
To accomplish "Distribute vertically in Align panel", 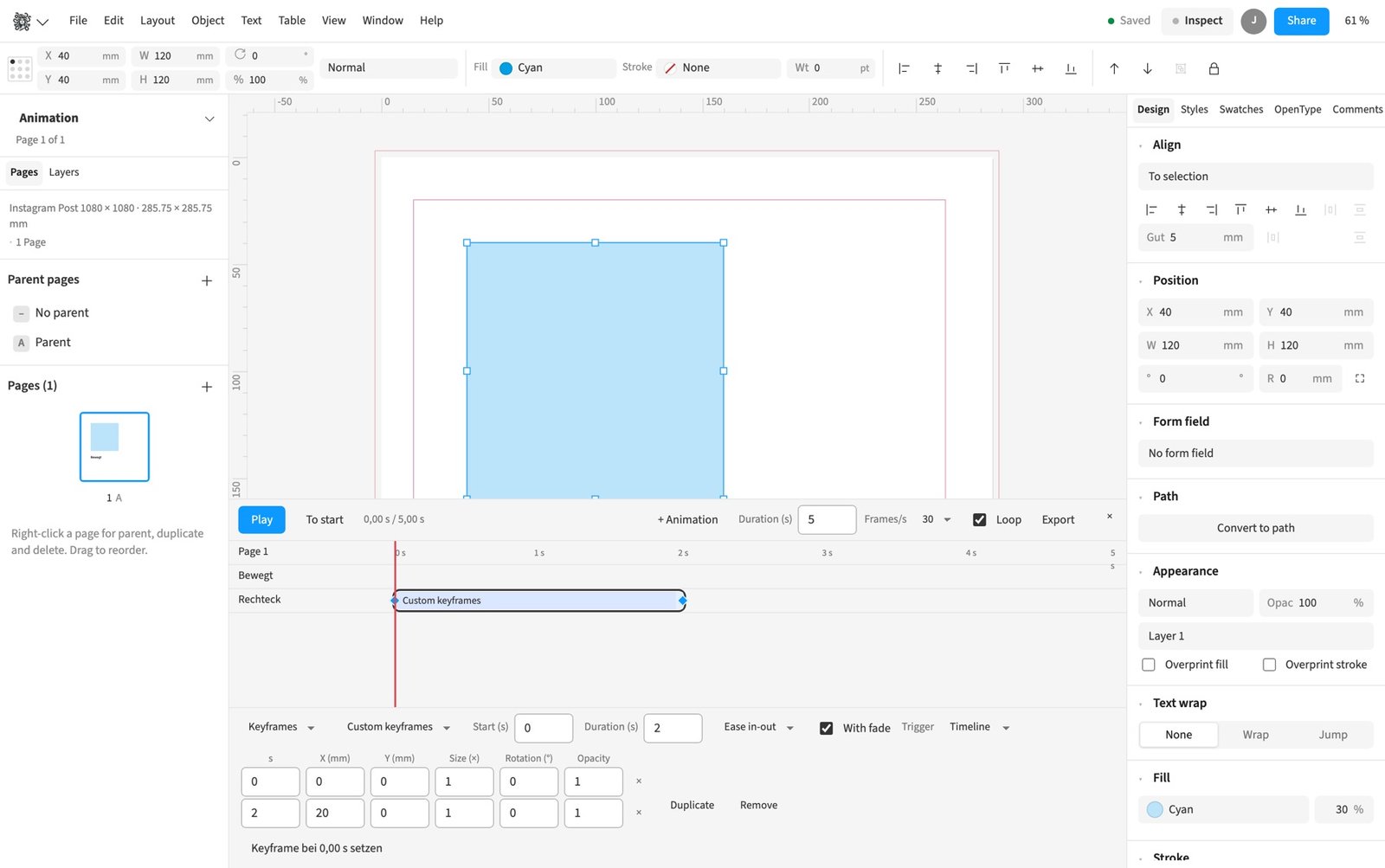I will 1360,209.
